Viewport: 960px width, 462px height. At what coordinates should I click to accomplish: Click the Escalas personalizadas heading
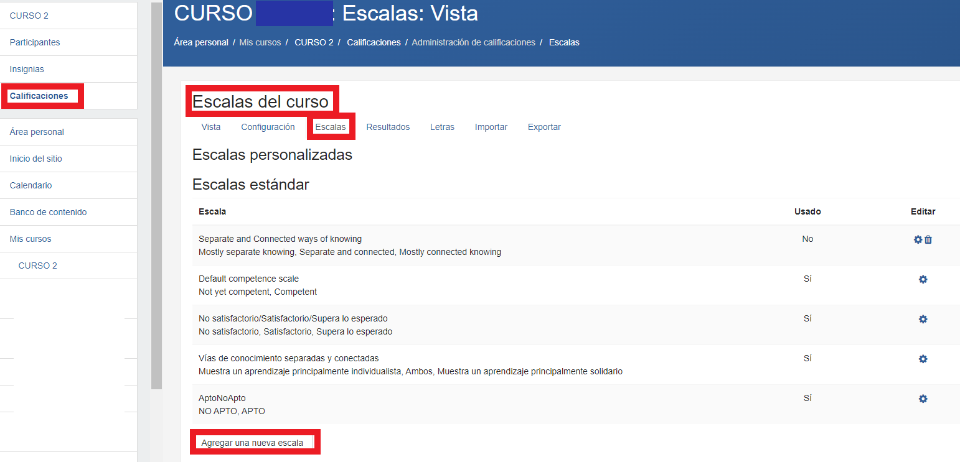(272, 155)
